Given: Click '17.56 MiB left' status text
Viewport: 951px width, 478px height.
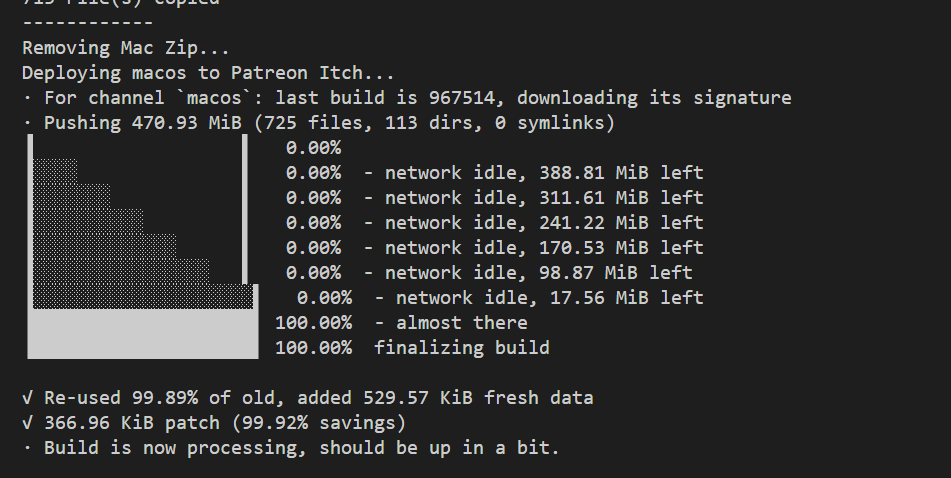Looking at the screenshot, I should coord(627,297).
